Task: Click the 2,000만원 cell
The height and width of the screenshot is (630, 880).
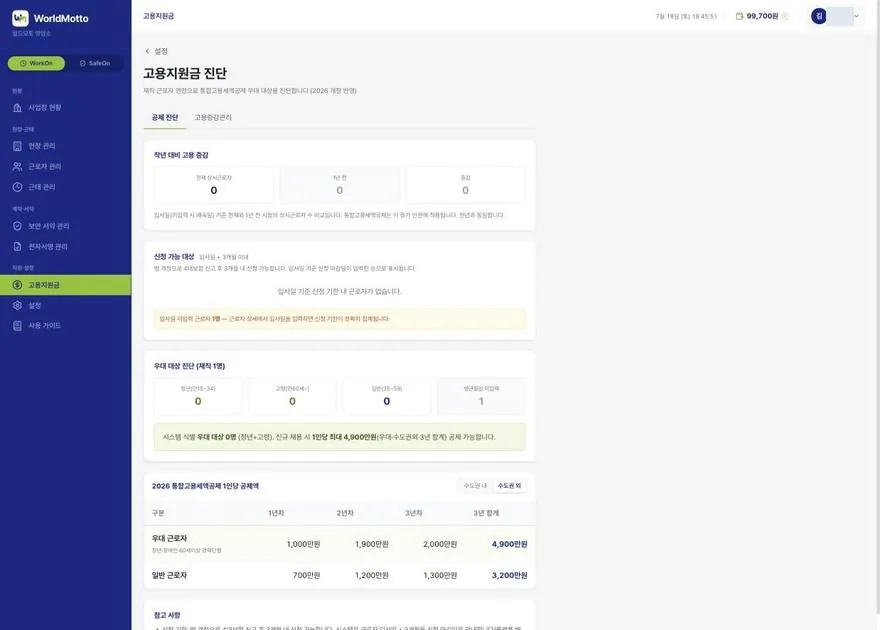Action: click(x=440, y=544)
